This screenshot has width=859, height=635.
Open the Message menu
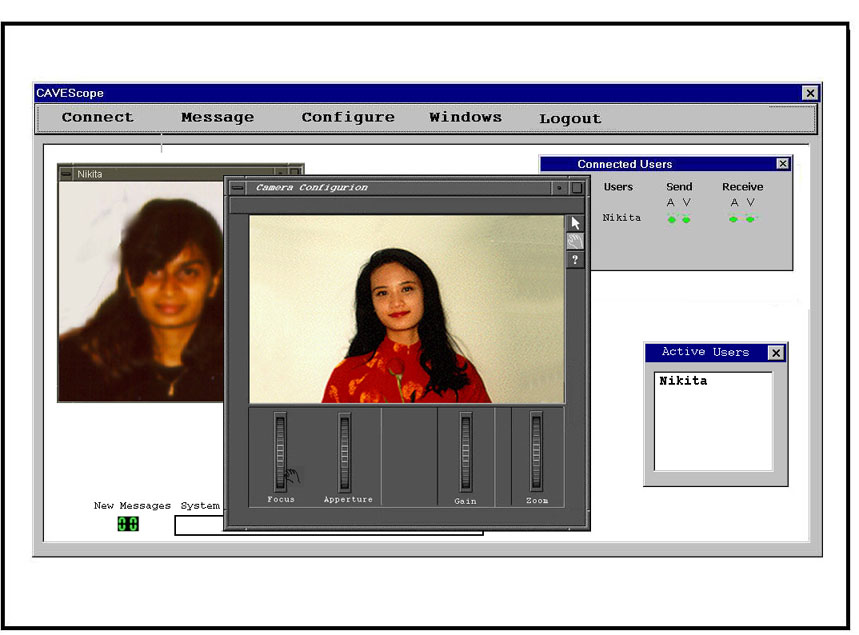[x=217, y=117]
